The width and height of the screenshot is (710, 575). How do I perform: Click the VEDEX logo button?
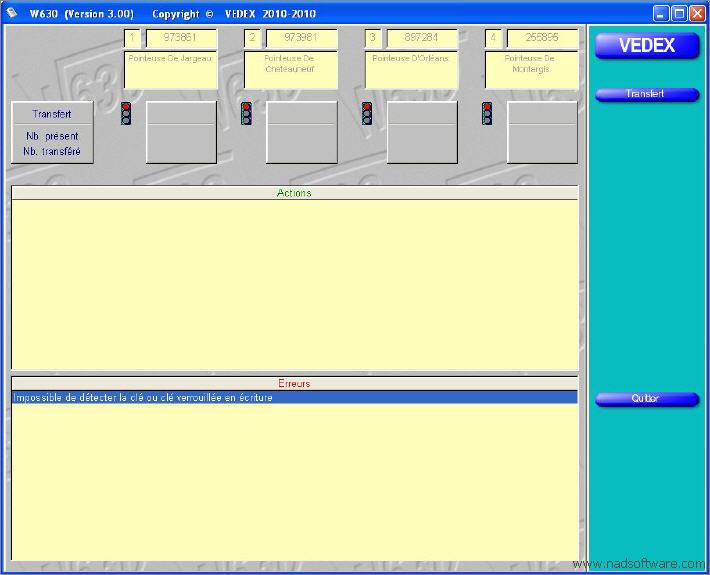coord(647,45)
